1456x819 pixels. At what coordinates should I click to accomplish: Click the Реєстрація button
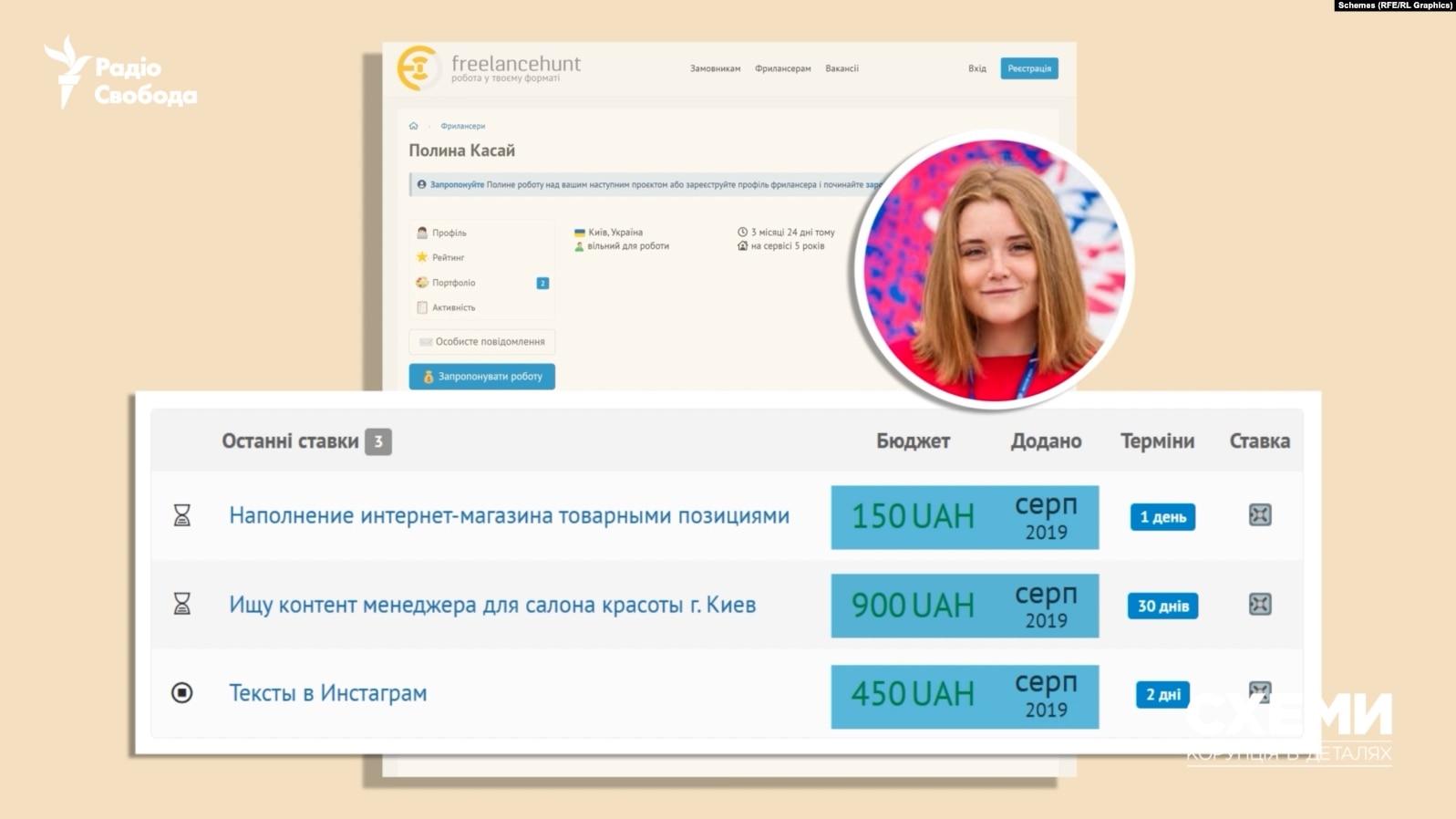pyautogui.click(x=1029, y=68)
